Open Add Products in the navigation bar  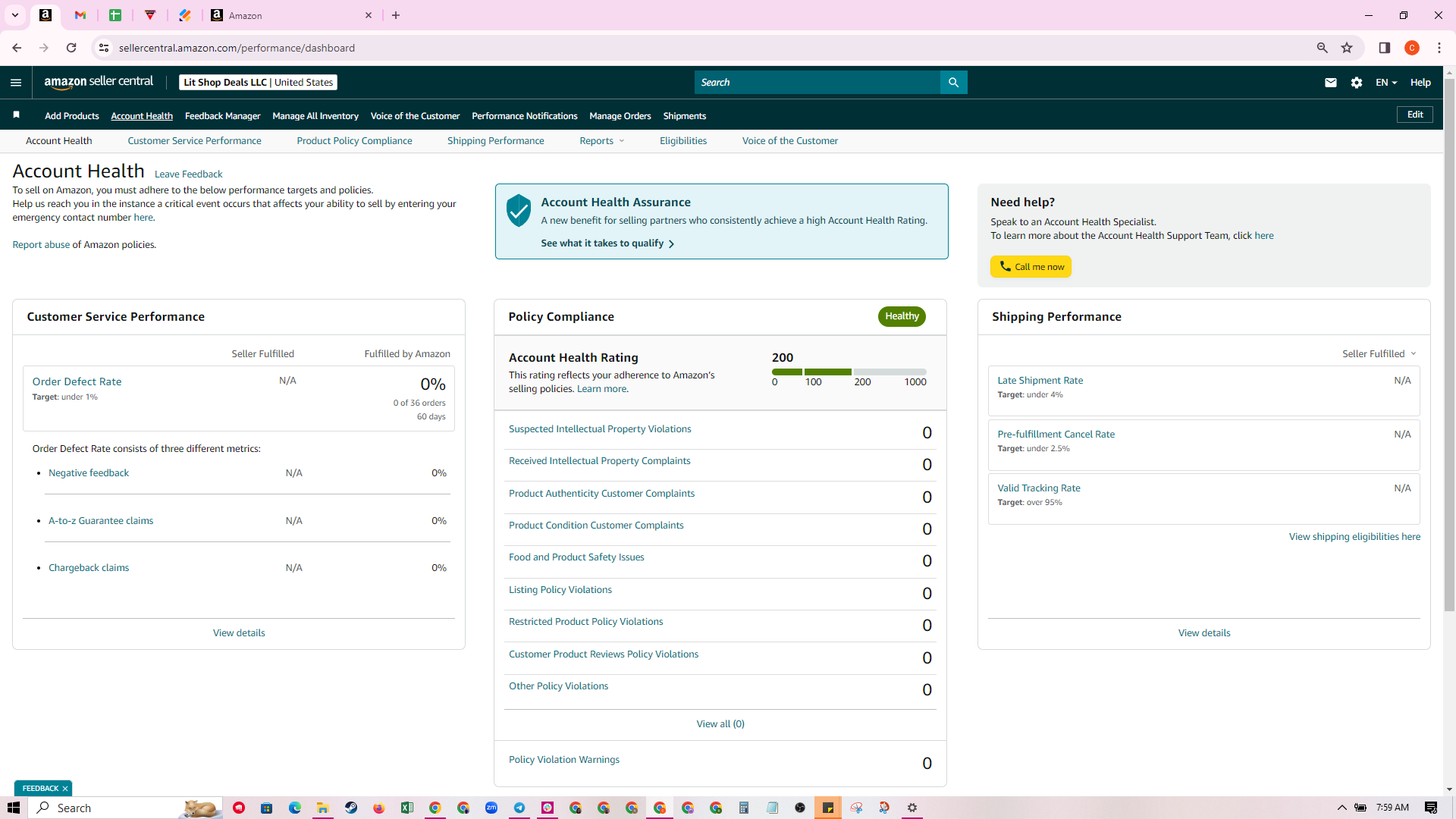(x=72, y=116)
